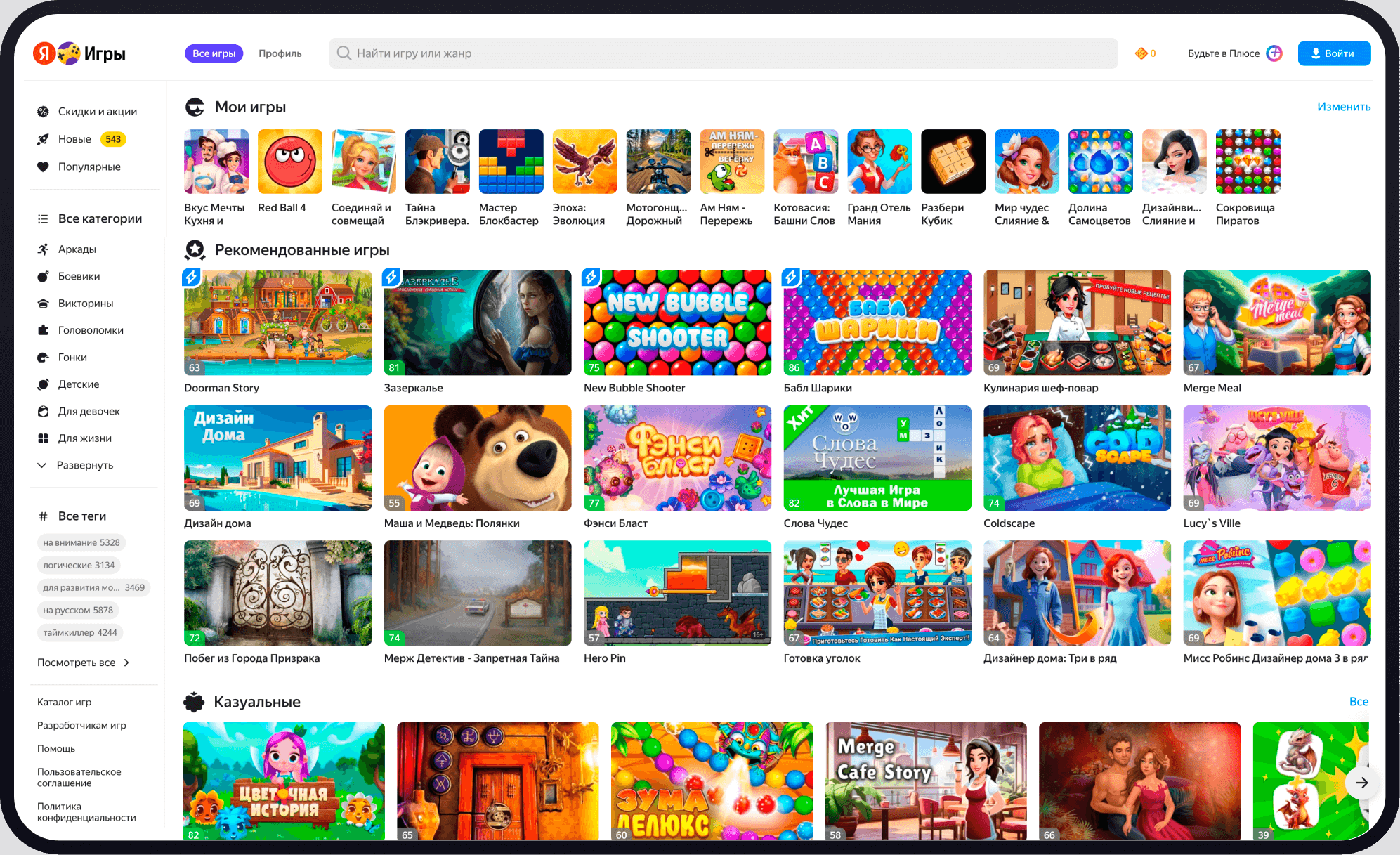Open Долина Самоцветов game icon
This screenshot has width=1400, height=855.
pos(1101,162)
